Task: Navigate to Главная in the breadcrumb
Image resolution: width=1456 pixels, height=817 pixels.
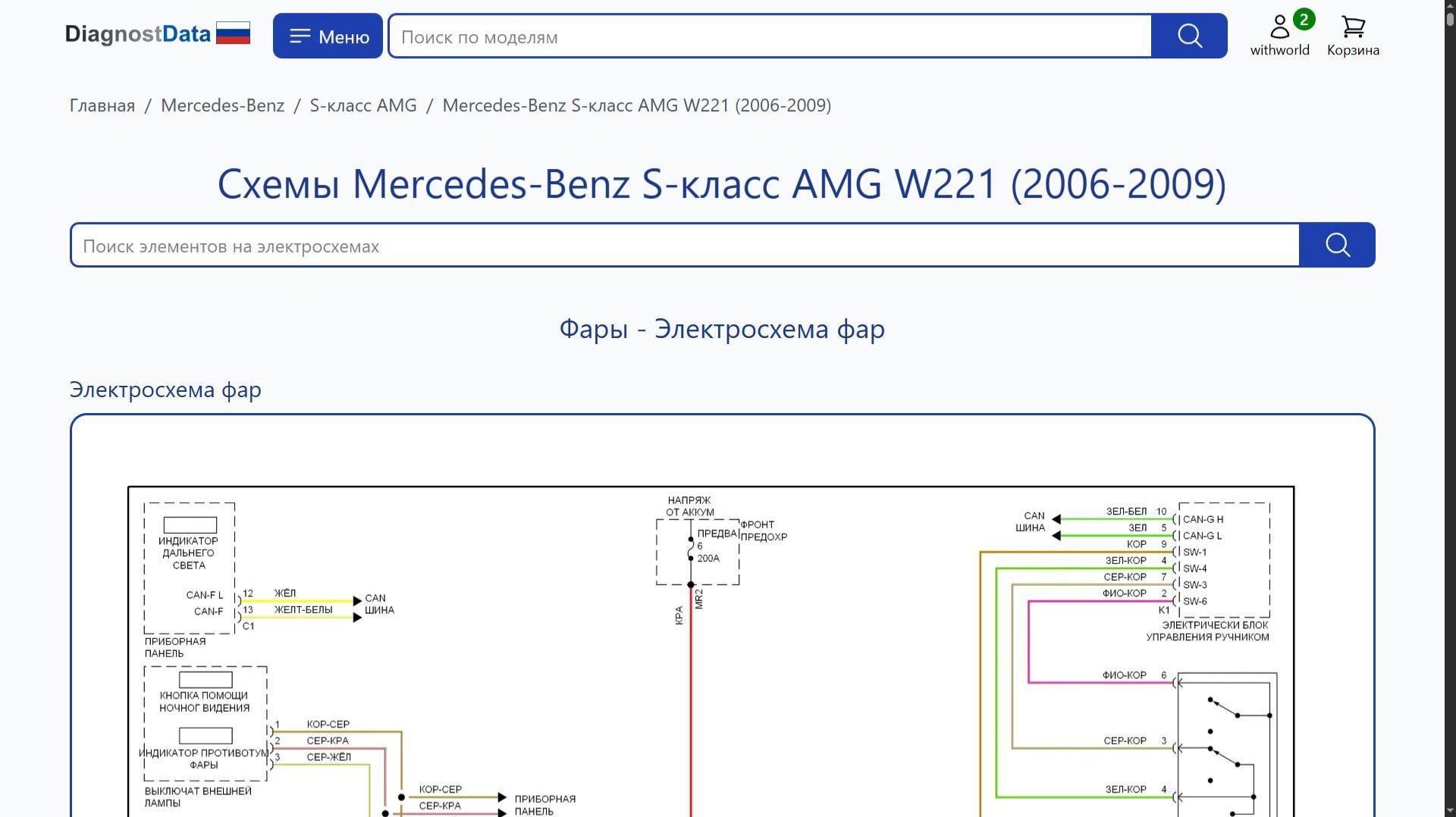Action: coord(101,105)
